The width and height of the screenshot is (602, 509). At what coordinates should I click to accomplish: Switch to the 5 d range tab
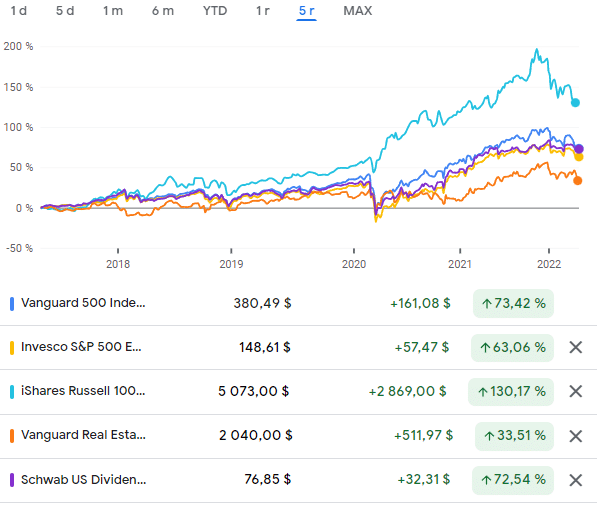[x=65, y=11]
